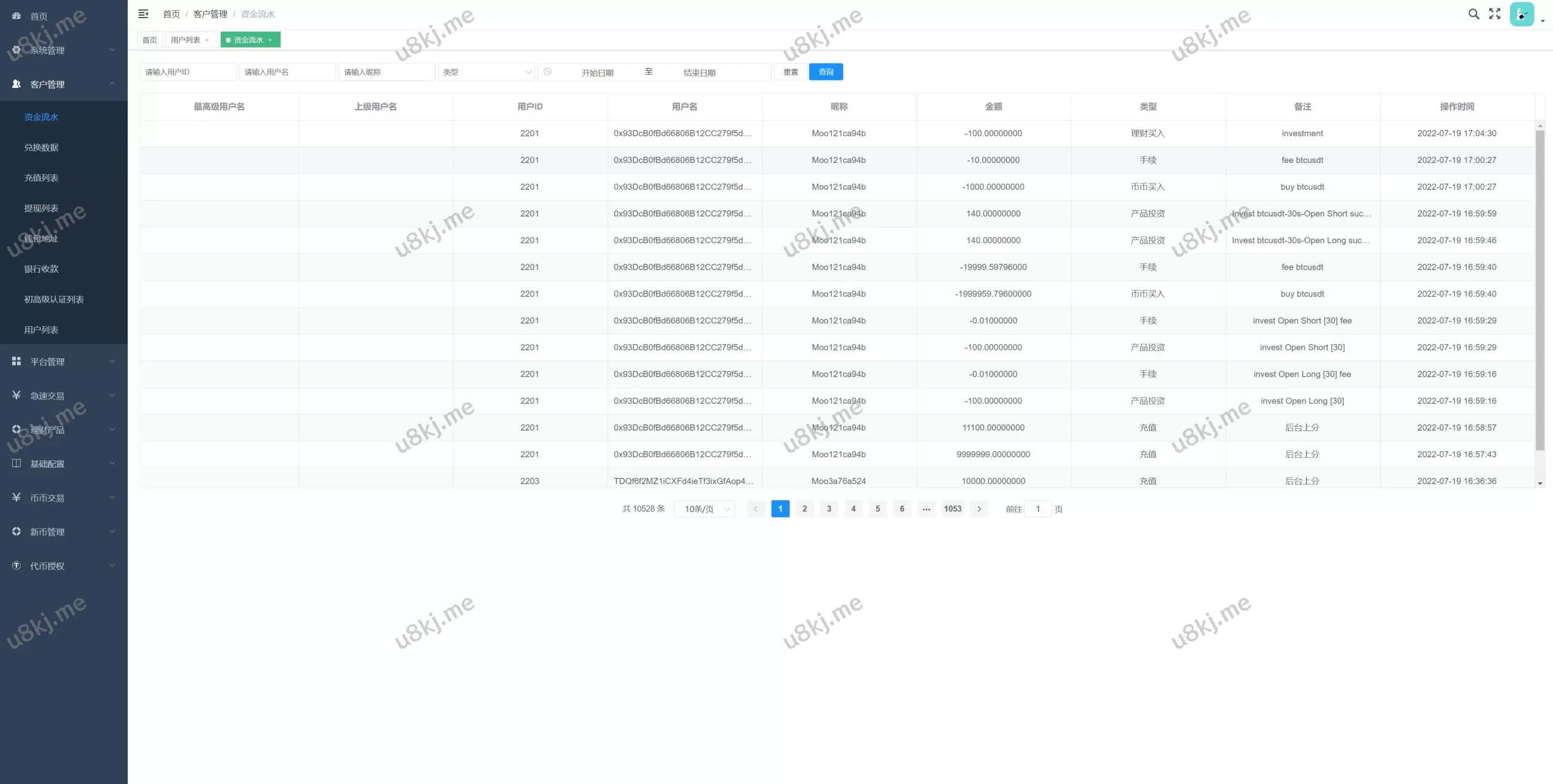Click the search magnifier icon
The width and height of the screenshot is (1553, 784).
coord(1474,14)
